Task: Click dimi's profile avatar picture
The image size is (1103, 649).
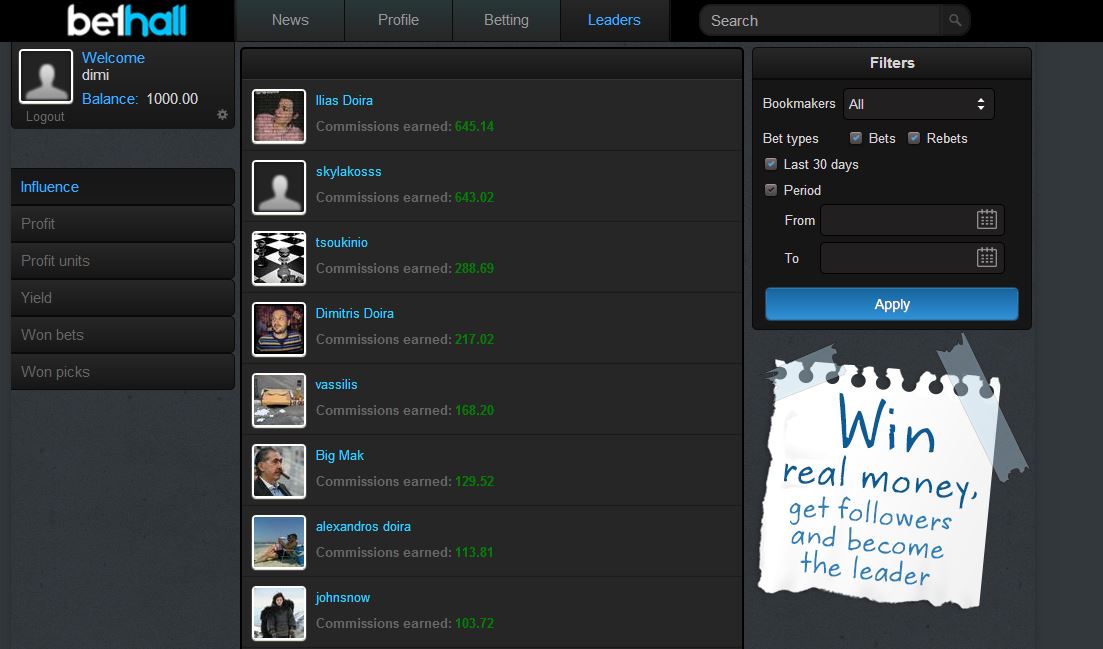Action: pyautogui.click(x=46, y=77)
